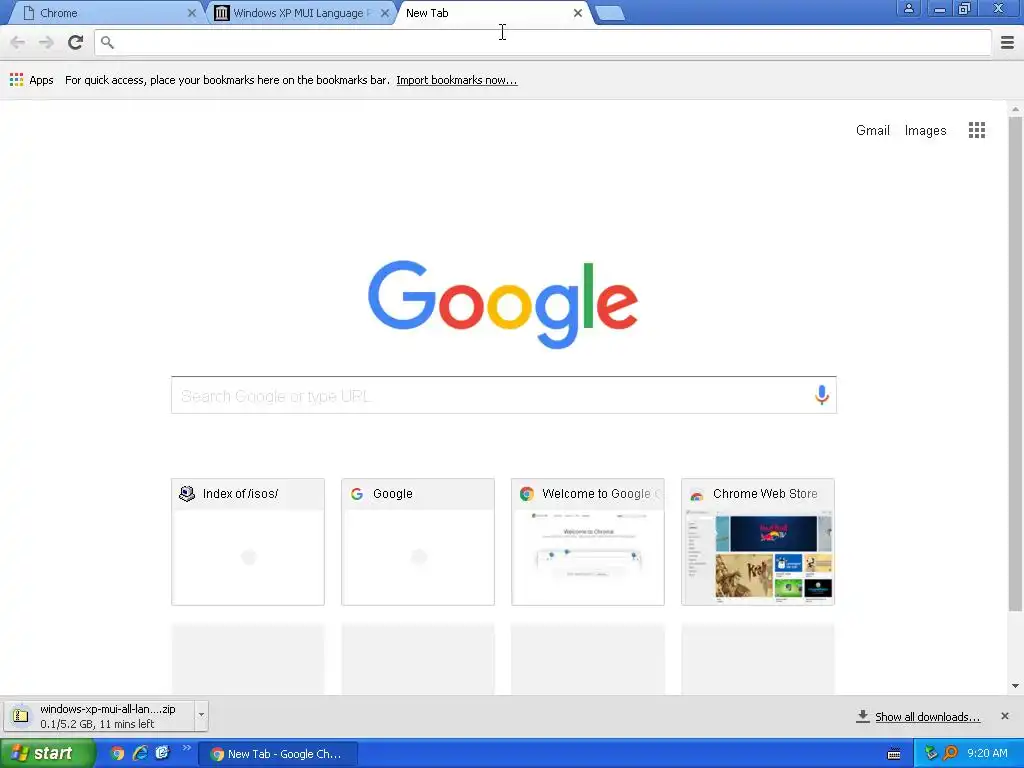Viewport: 1024px width, 768px height.
Task: Click the page scrollbar up arrow
Action: click(x=1015, y=108)
